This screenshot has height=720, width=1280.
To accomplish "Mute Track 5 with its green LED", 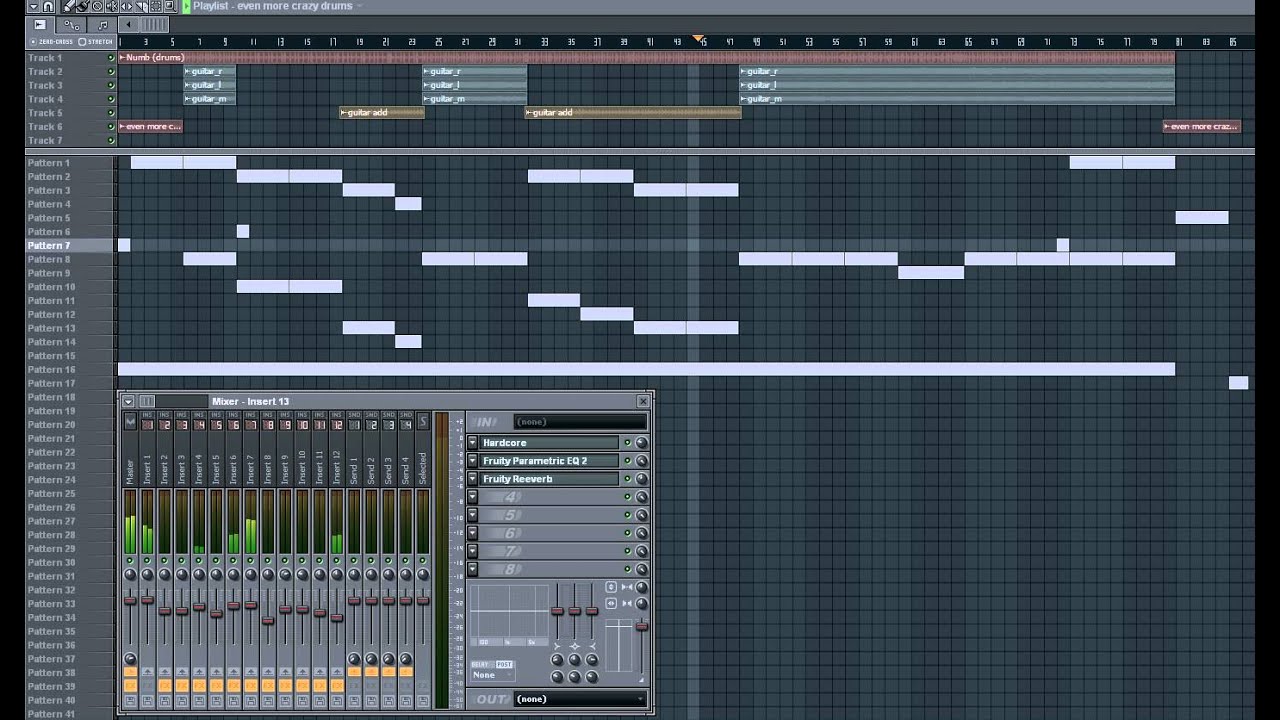I will (x=111, y=113).
